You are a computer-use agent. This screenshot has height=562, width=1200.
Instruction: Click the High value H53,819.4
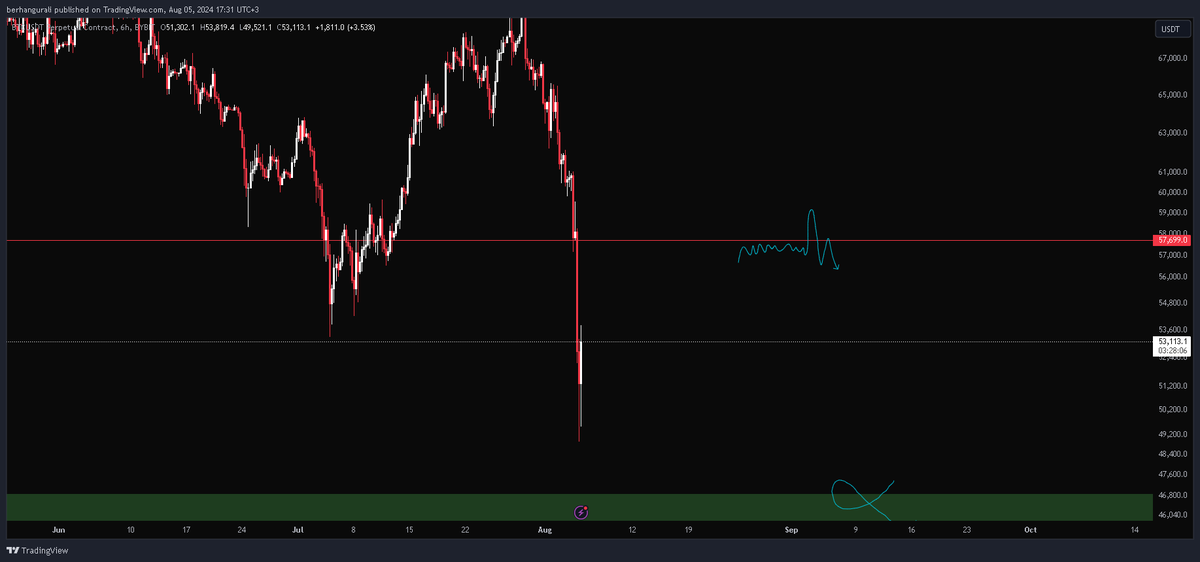coord(217,28)
